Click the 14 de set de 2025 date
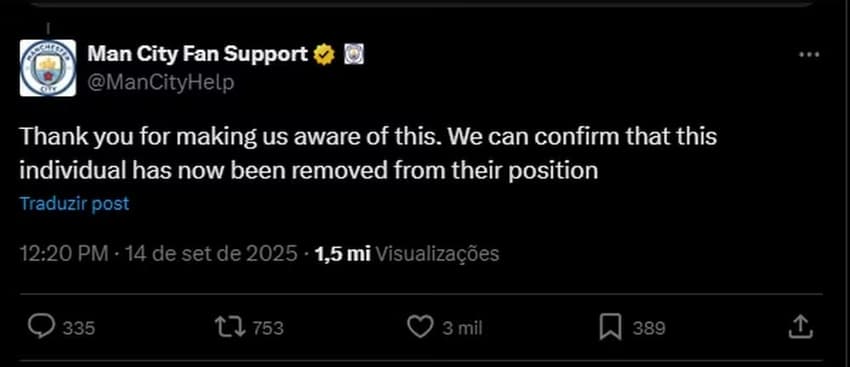Image resolution: width=850 pixels, height=367 pixels. pyautogui.click(x=211, y=254)
